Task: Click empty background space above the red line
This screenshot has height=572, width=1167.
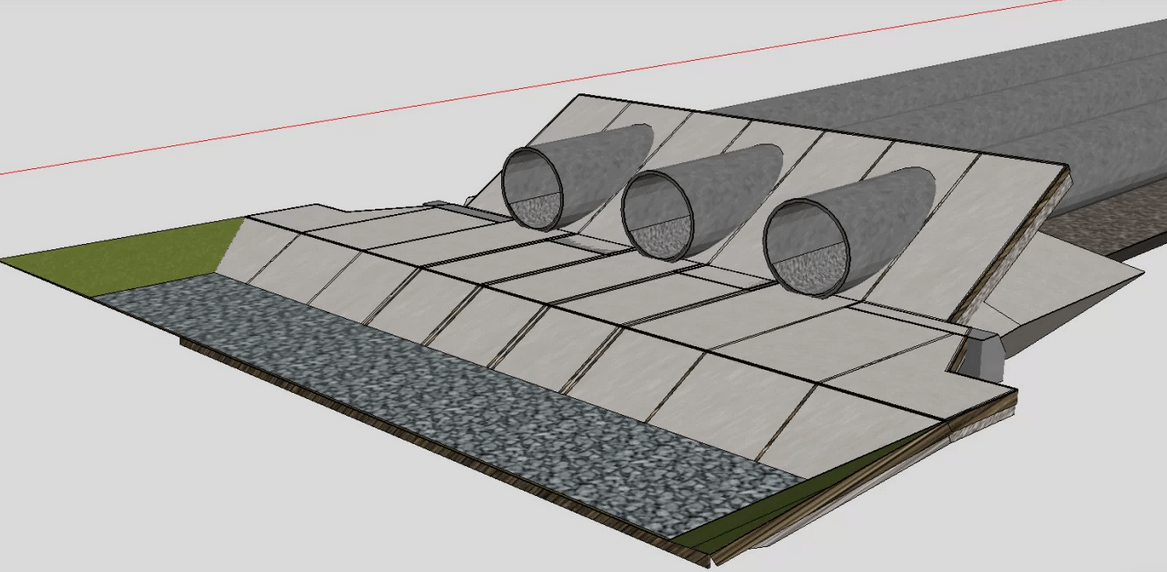Action: tap(300, 50)
